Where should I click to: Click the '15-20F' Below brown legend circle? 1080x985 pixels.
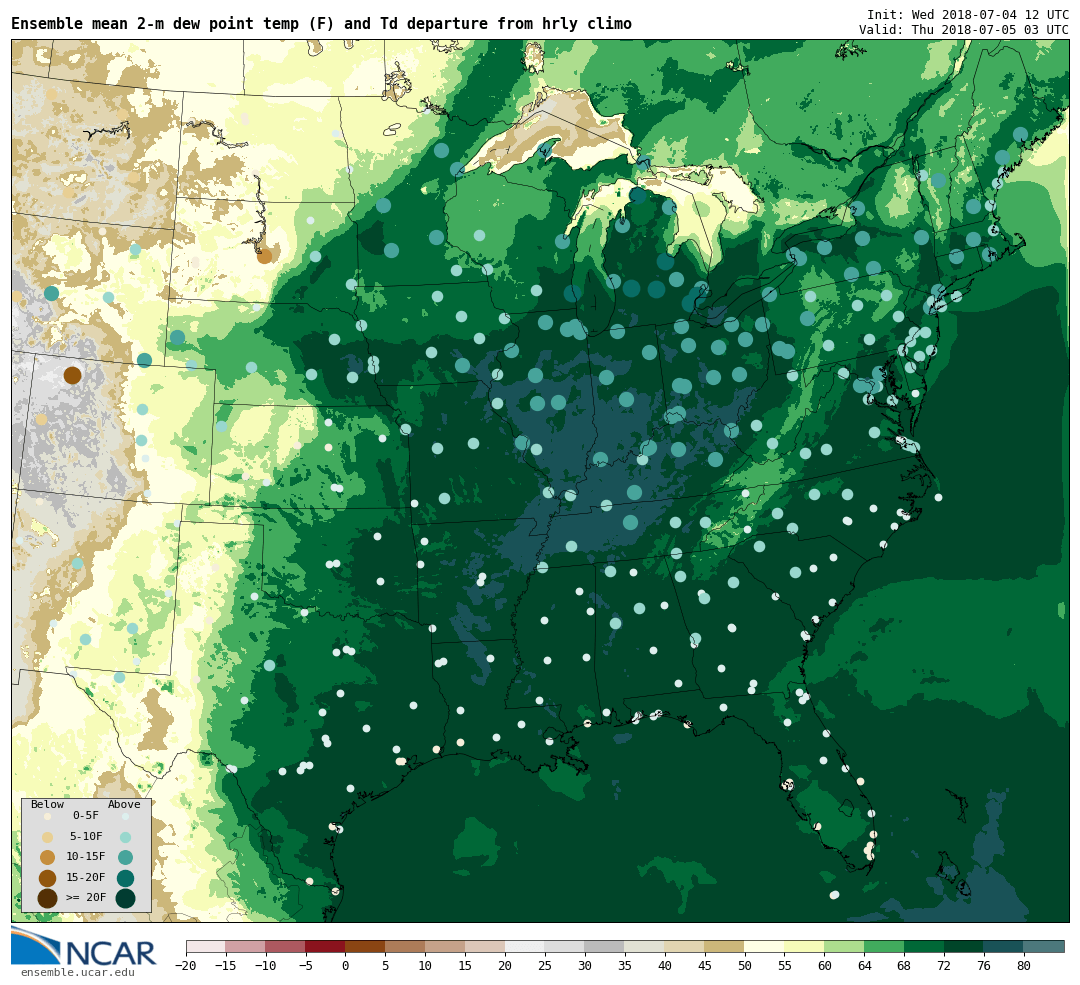[47, 878]
